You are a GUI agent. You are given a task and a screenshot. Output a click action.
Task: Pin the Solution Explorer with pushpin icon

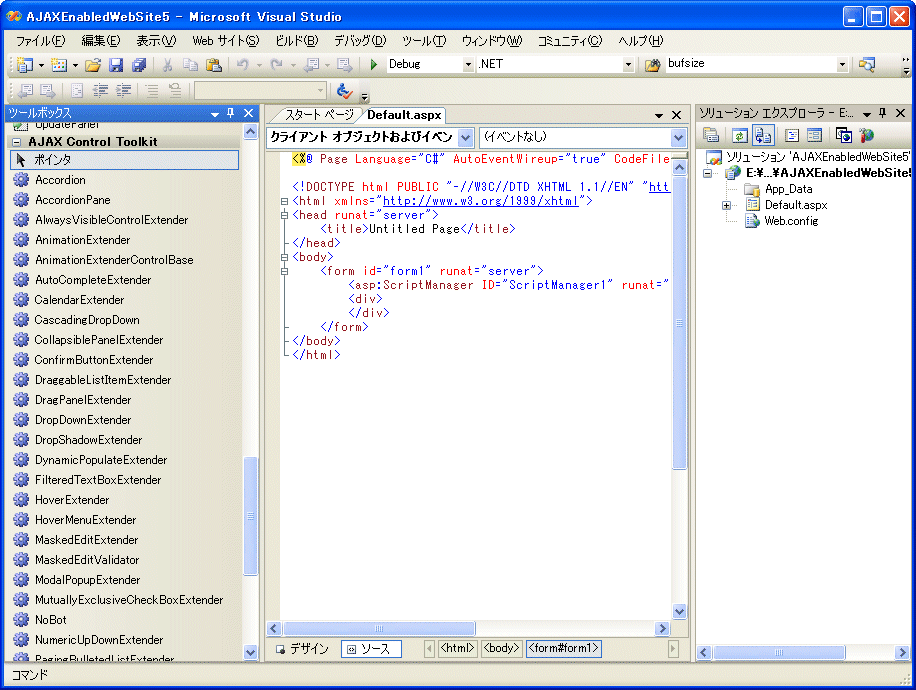(883, 113)
